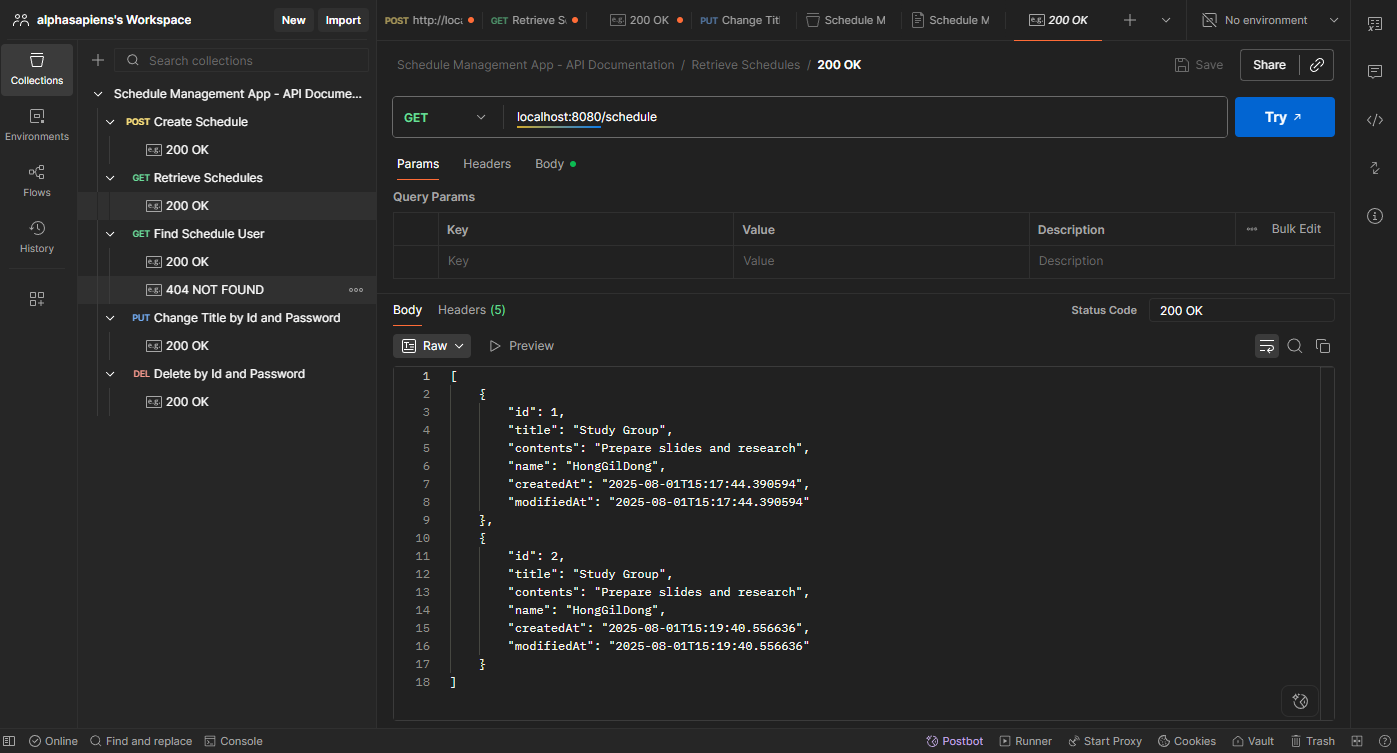Switch to the Headers tab of the request

coord(487,163)
